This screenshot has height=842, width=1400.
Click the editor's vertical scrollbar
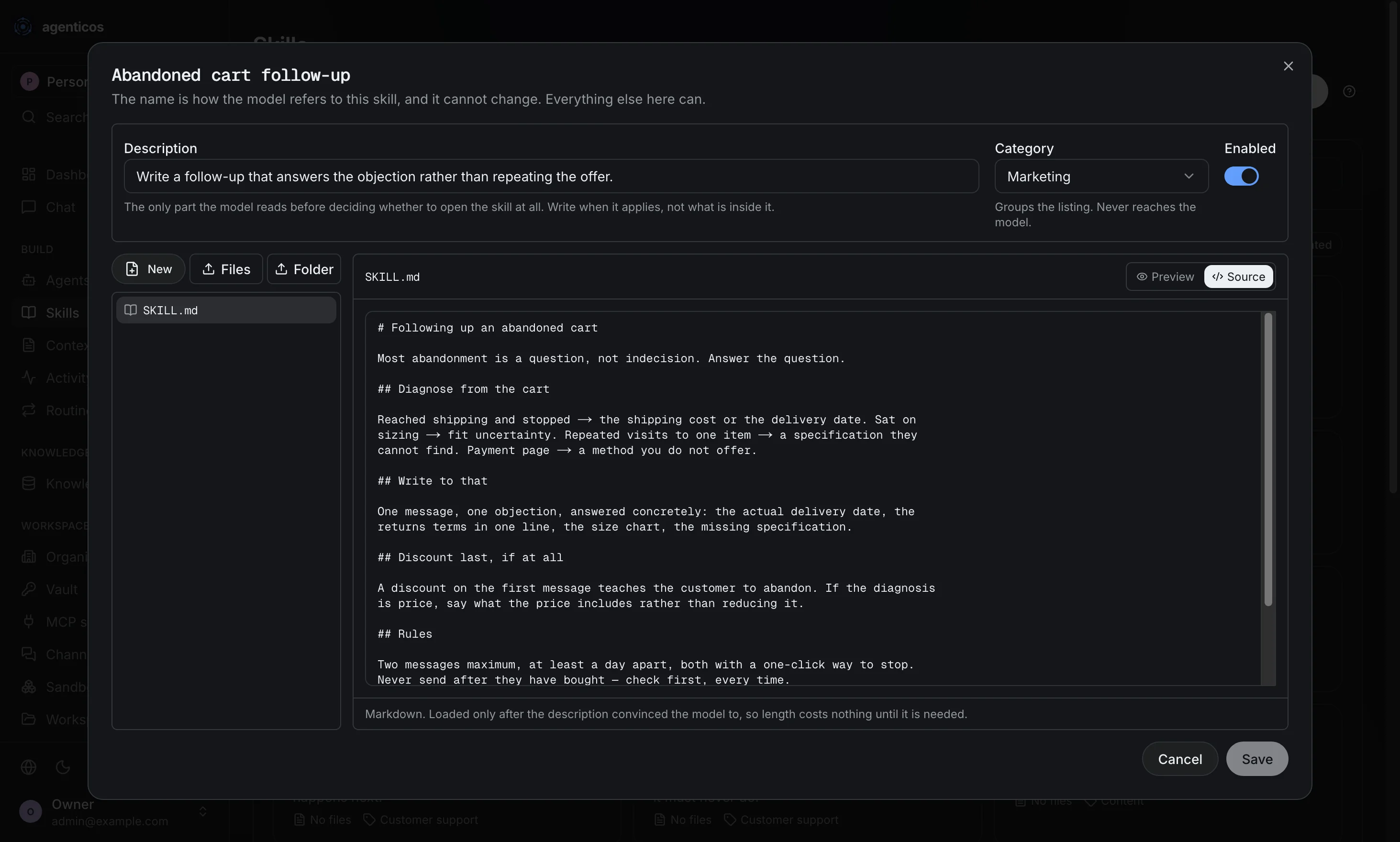[x=1268, y=460]
